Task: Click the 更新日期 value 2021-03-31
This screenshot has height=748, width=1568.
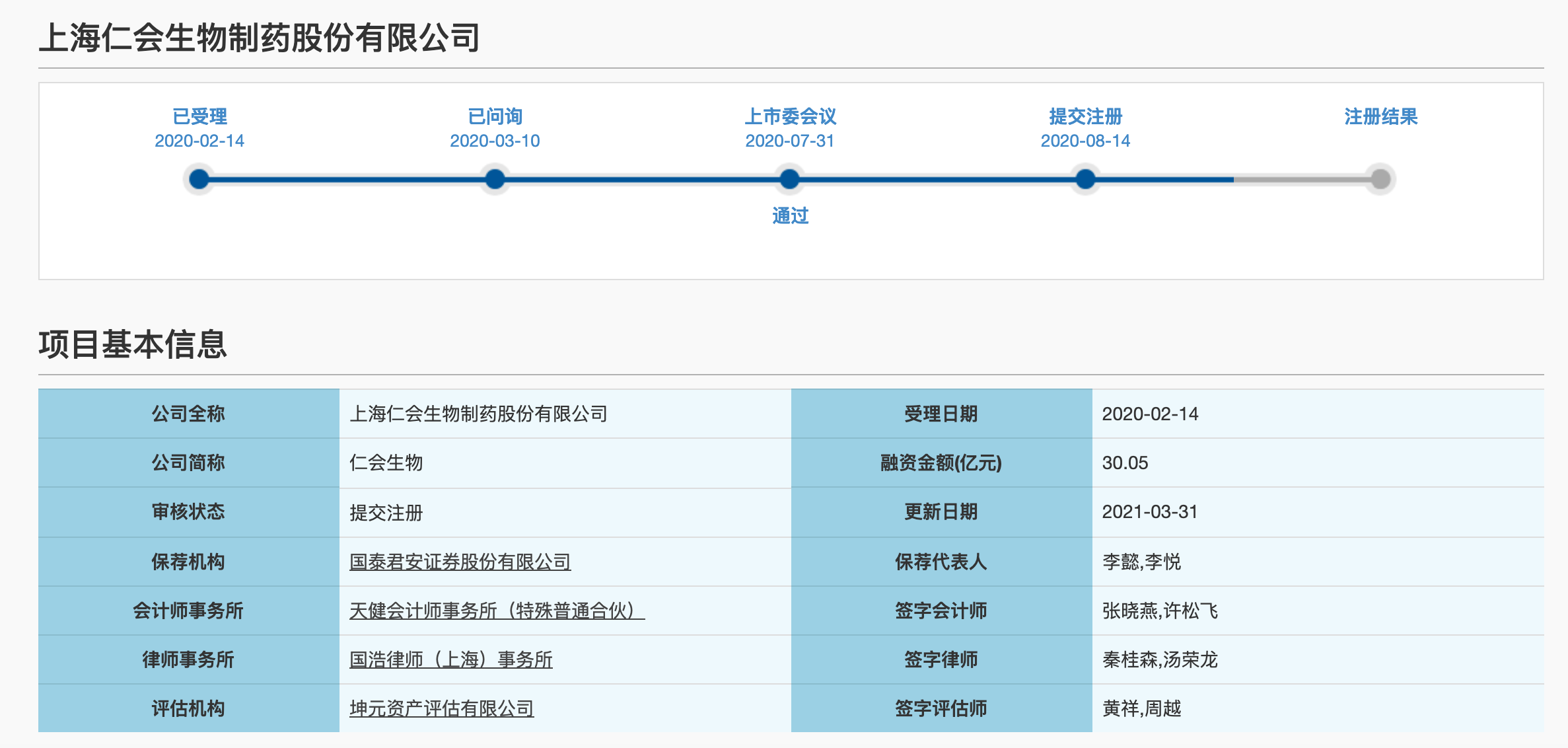Action: (1149, 511)
